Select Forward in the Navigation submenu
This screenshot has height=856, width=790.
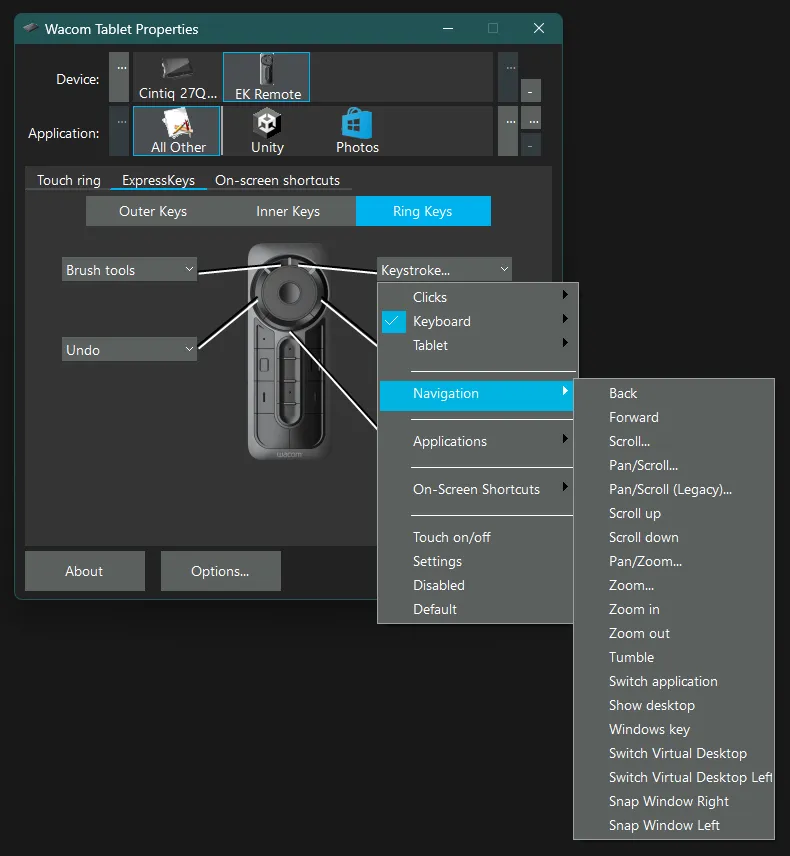coord(674,417)
